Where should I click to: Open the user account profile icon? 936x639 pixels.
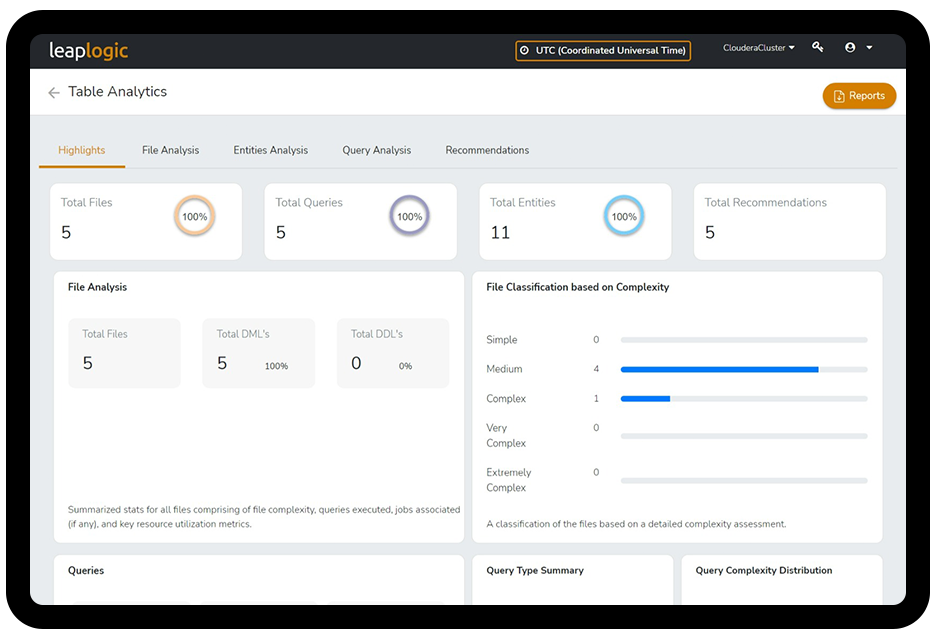point(850,48)
